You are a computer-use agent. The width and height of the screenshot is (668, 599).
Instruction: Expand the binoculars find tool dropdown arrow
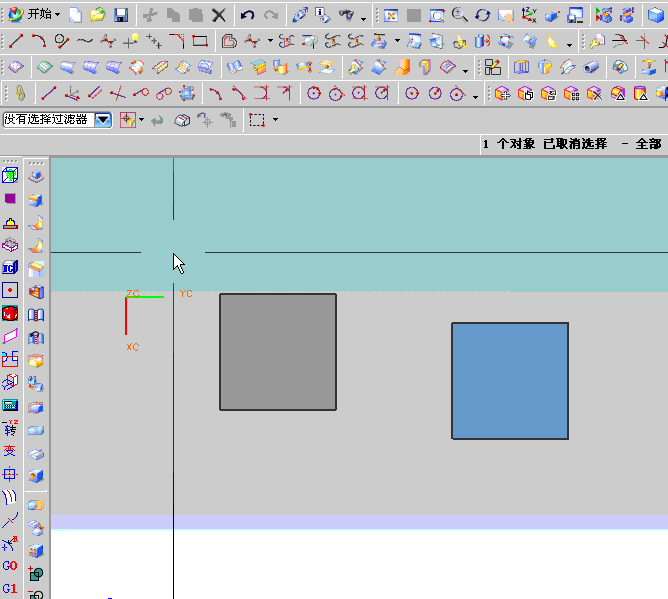pos(364,17)
